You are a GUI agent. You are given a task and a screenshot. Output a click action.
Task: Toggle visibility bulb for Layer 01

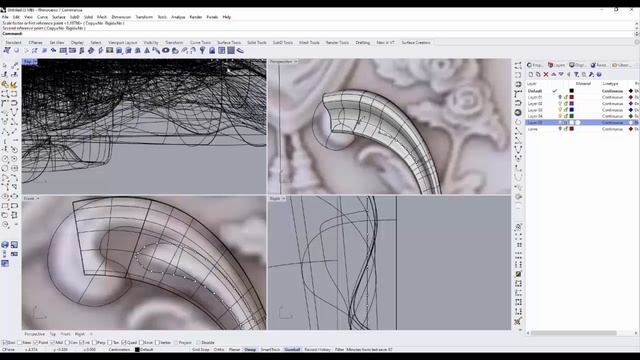[560, 97]
